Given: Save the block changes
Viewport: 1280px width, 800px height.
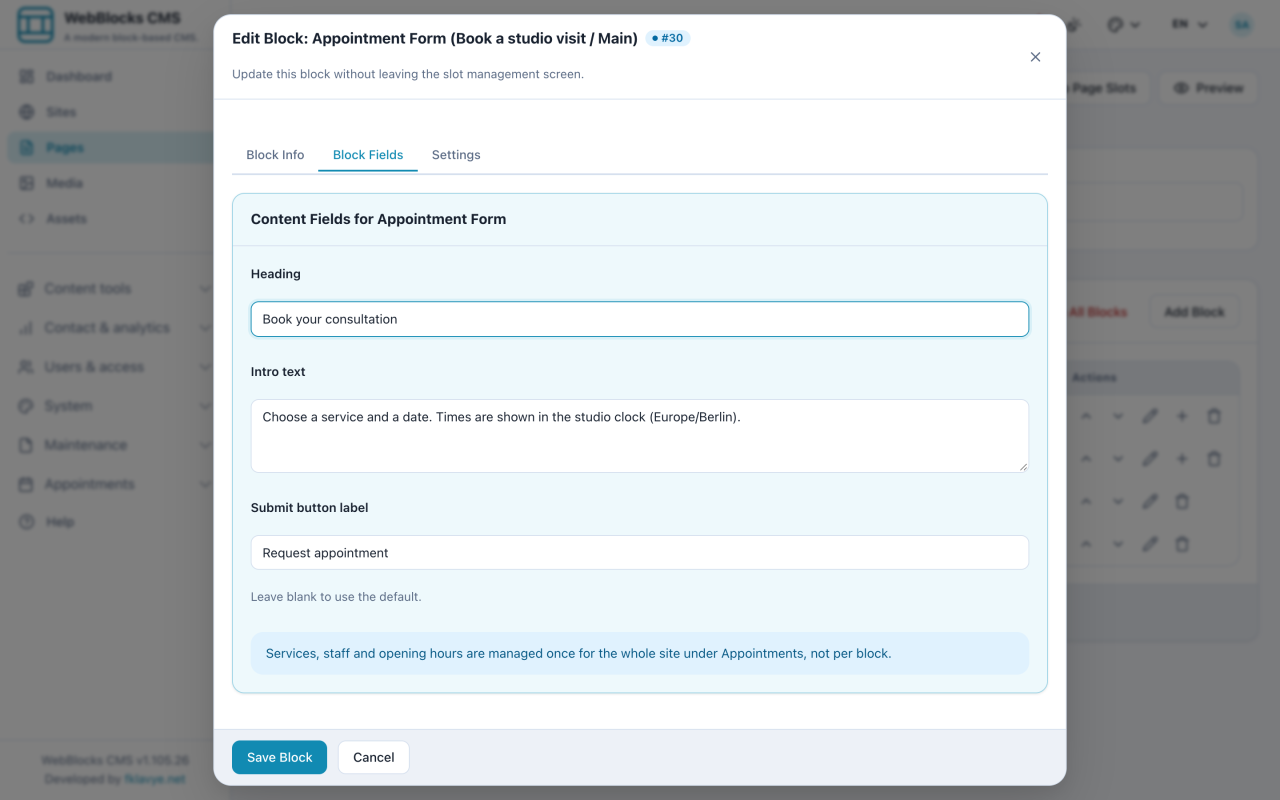Looking at the screenshot, I should tap(280, 757).
